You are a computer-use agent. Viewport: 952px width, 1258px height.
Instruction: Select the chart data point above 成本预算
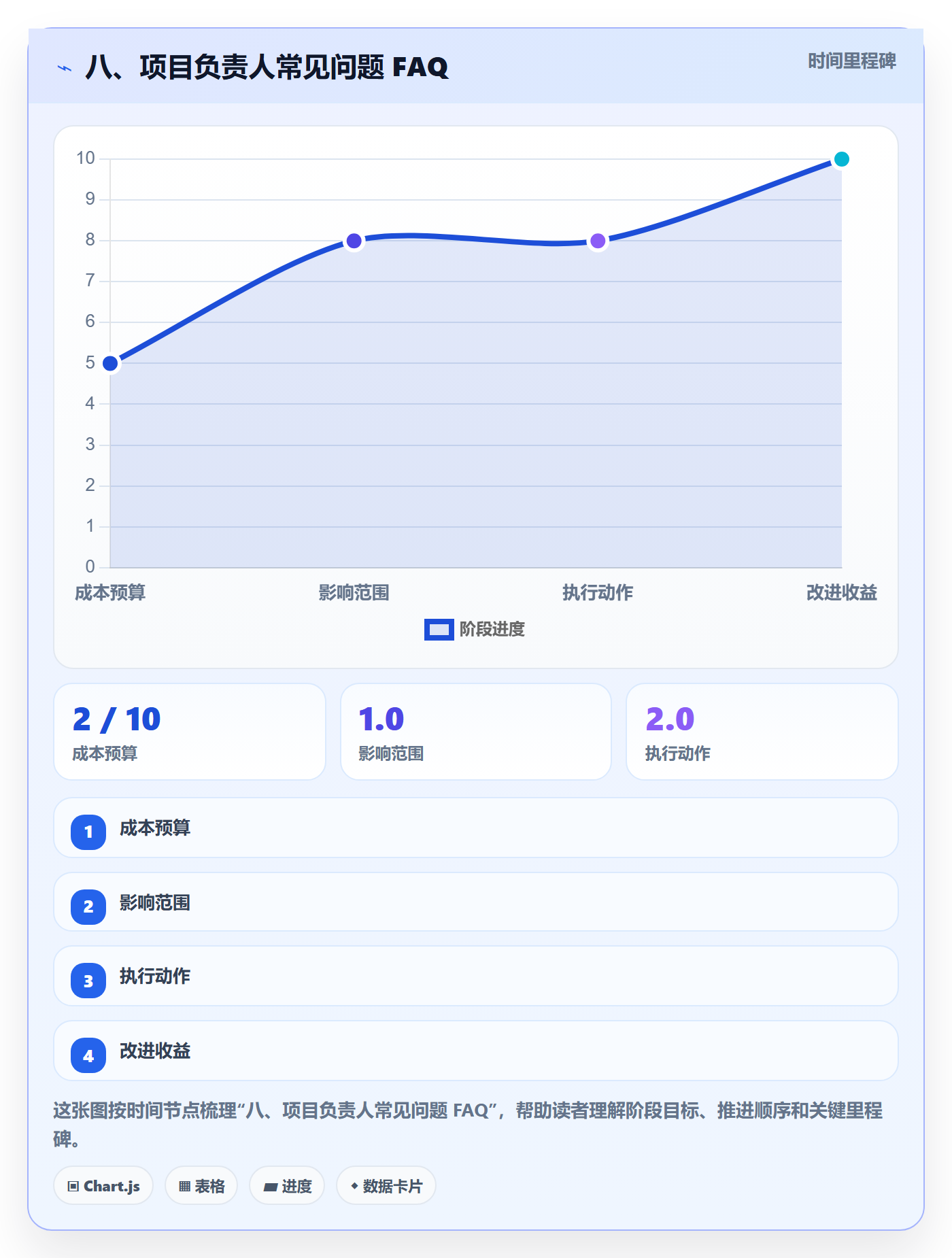coord(110,363)
